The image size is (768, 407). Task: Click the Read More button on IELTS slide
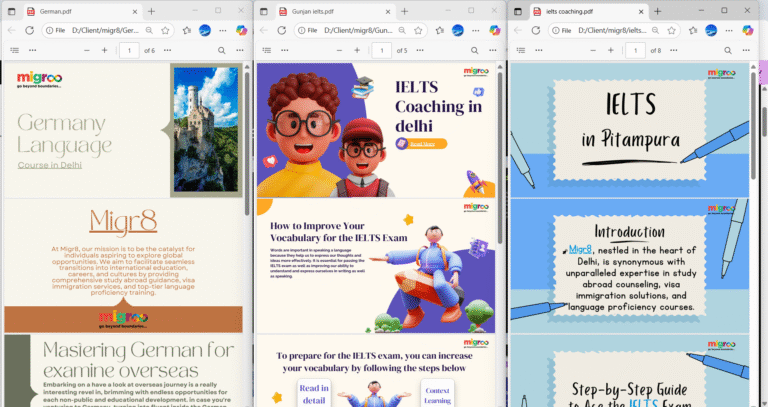pos(420,143)
